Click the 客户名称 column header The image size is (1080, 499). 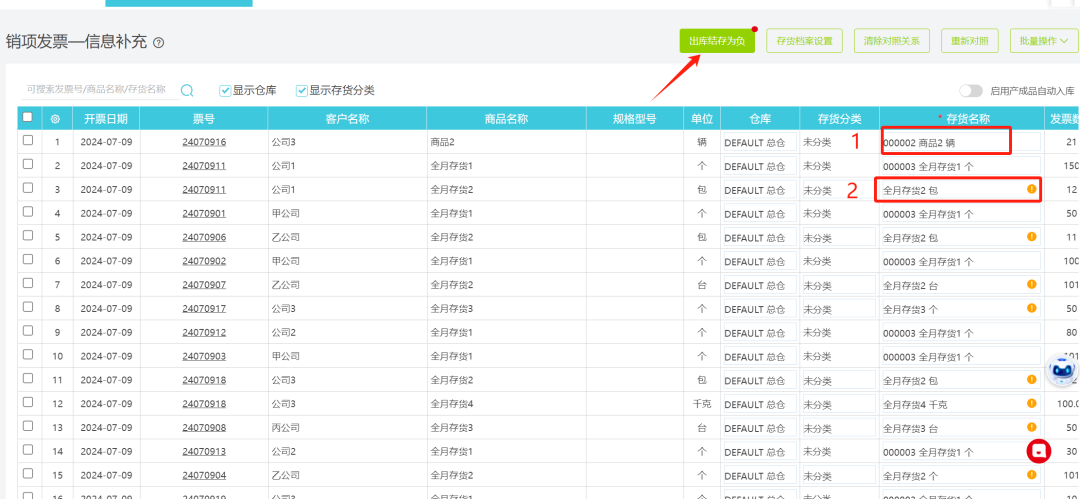pyautogui.click(x=348, y=119)
